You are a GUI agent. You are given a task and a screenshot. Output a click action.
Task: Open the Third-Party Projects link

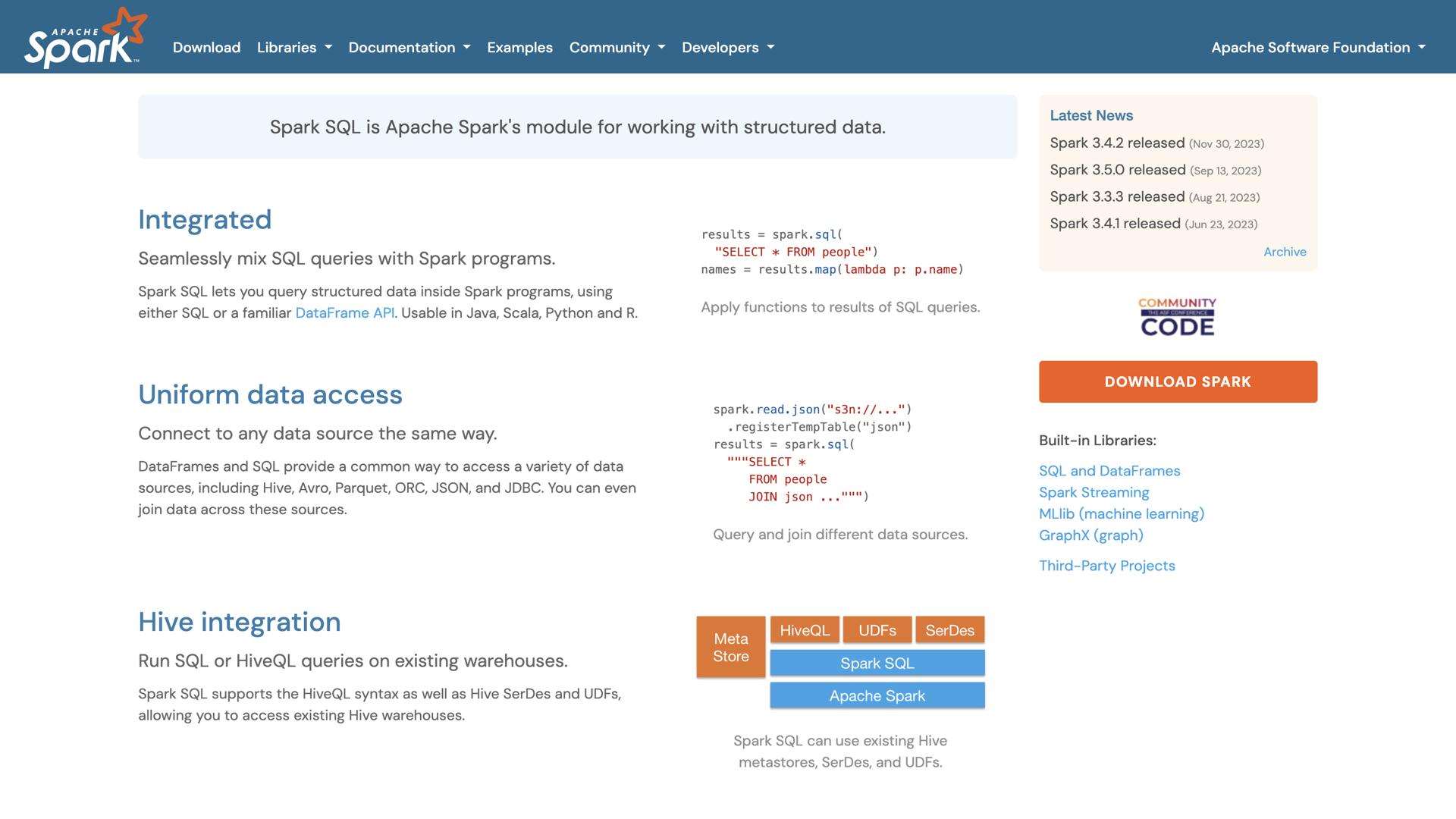[1107, 565]
